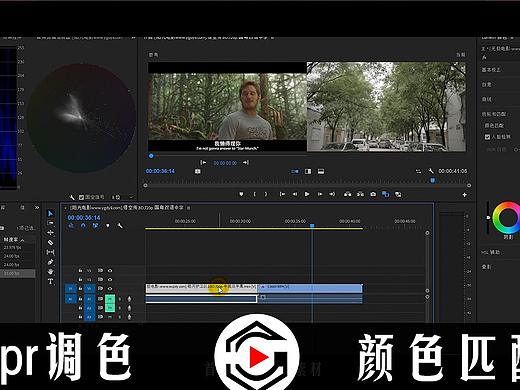Toggle the scopes clamp signal checkbox
Viewport: 520px width, 390px height.
(x=81, y=197)
